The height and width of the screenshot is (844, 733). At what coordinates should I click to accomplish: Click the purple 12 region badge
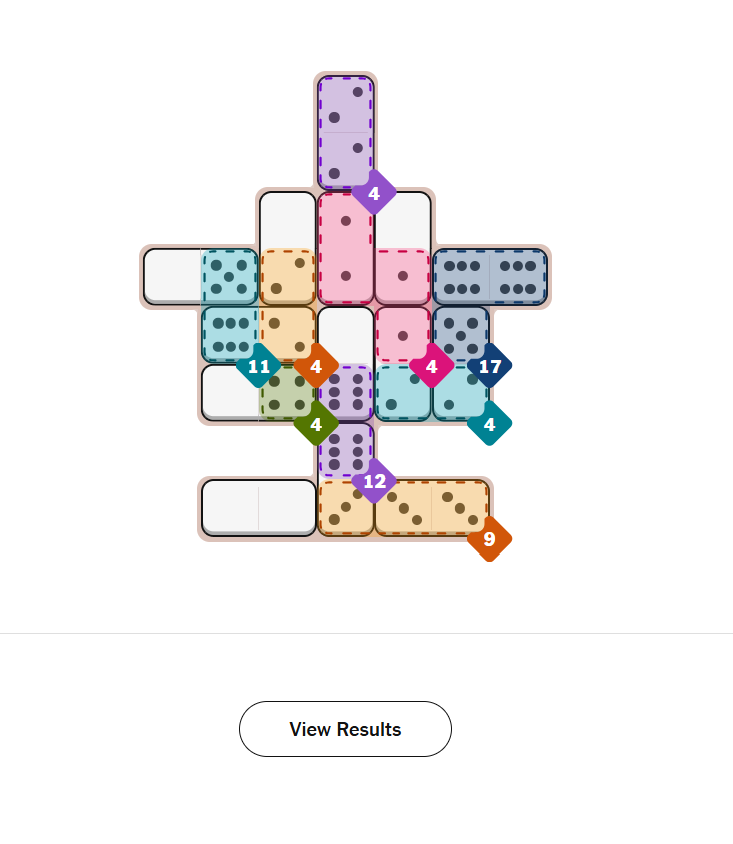point(374,481)
